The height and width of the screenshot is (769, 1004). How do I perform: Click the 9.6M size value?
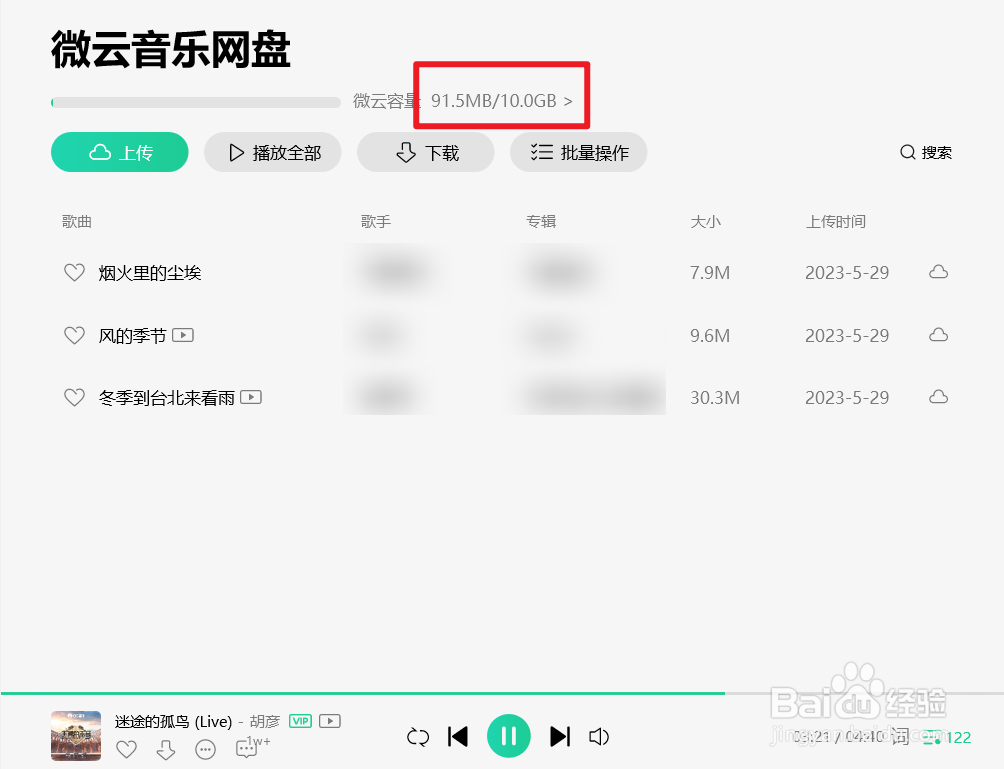click(x=710, y=336)
